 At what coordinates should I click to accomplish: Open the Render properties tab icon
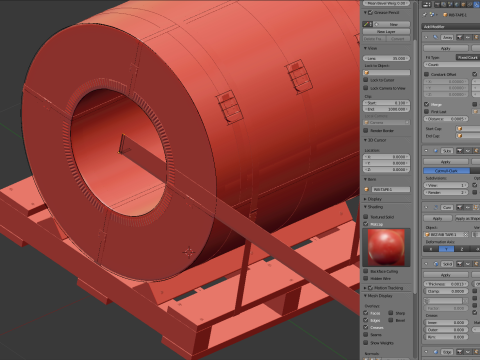[x=437, y=5]
